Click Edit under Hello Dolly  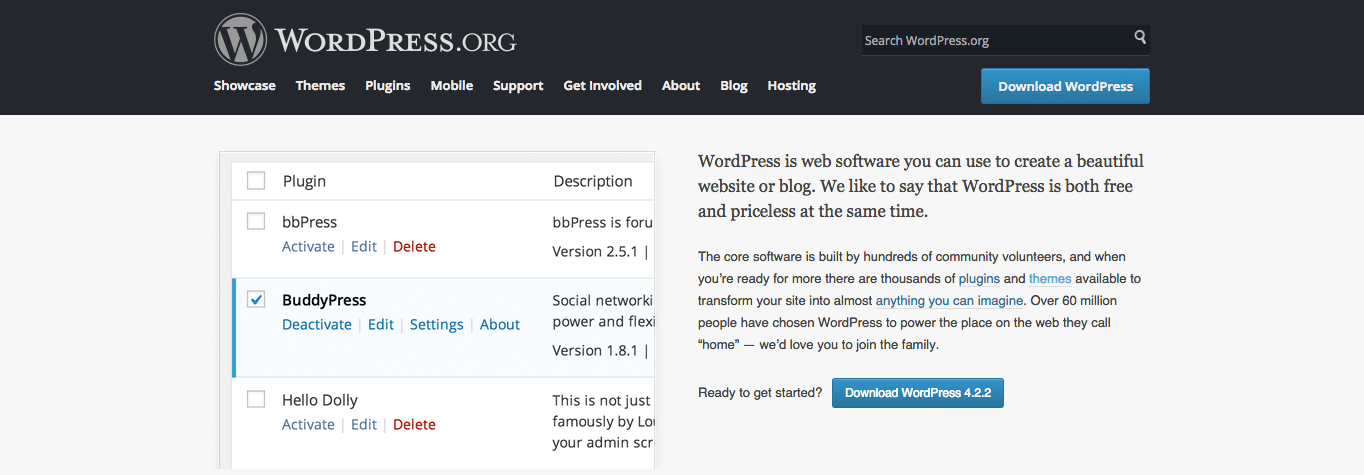pos(364,425)
